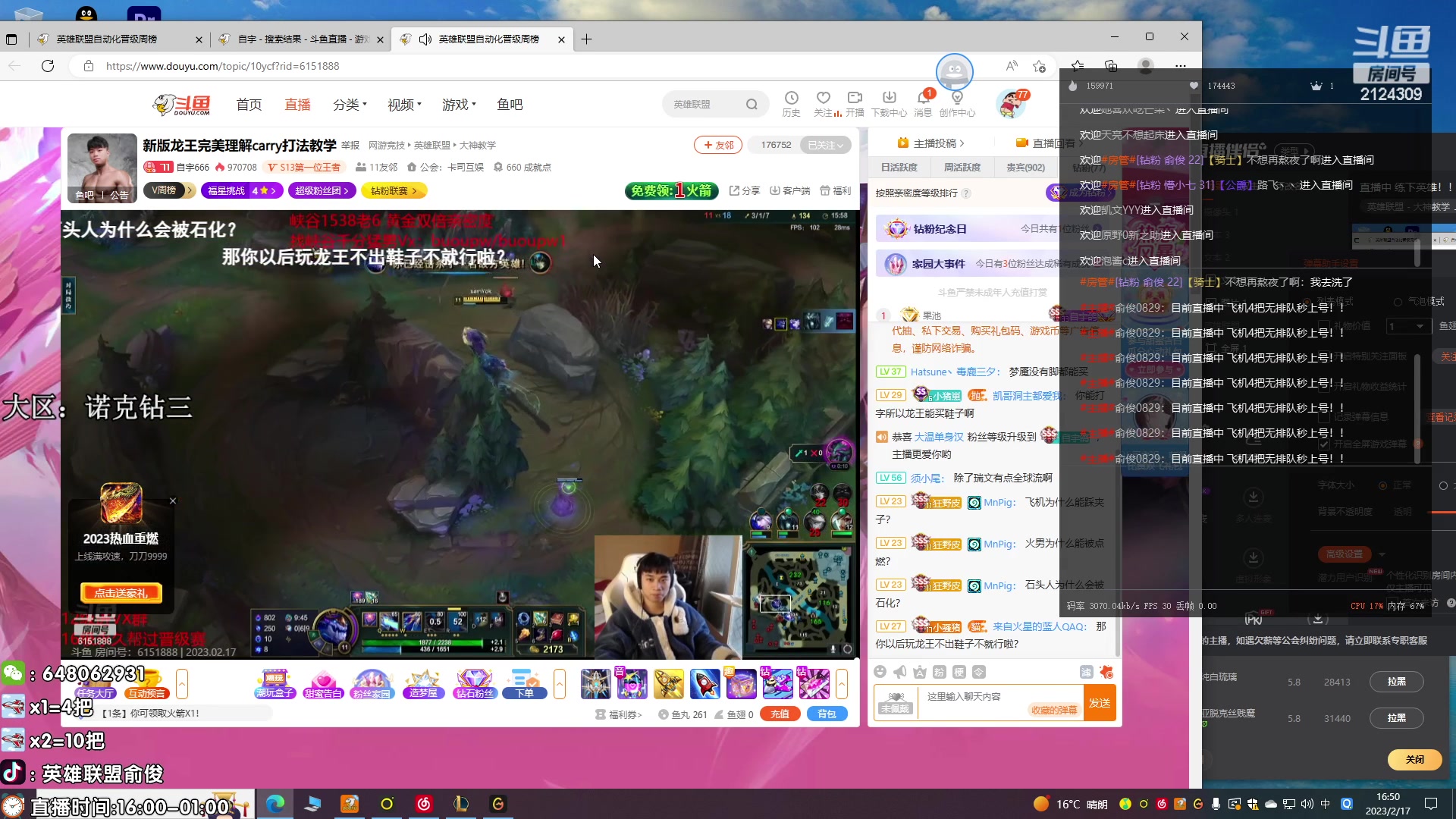
Task: Open the 背包 backpack button
Action: click(x=827, y=714)
